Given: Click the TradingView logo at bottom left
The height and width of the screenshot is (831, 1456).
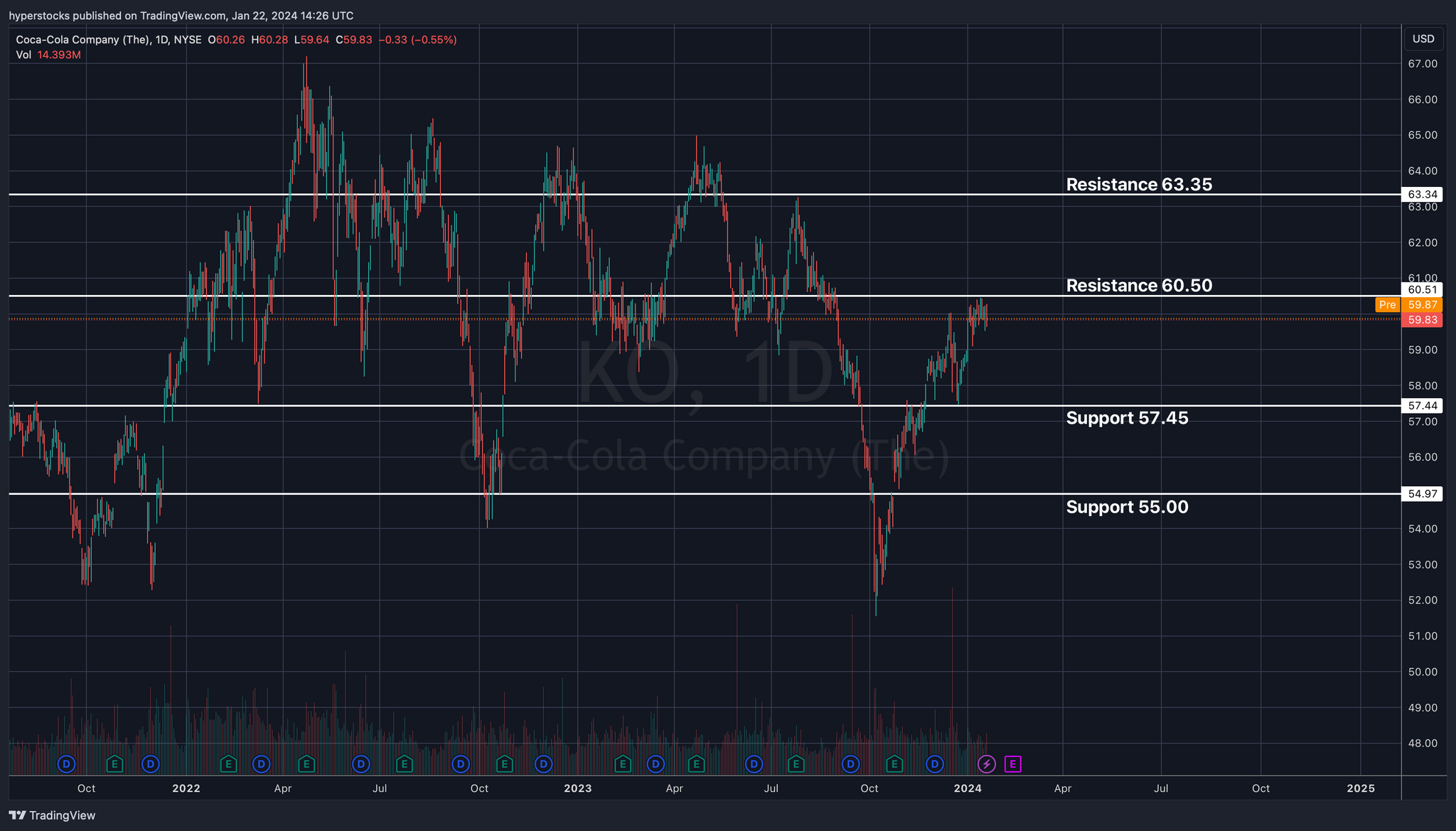Looking at the screenshot, I should (52, 815).
